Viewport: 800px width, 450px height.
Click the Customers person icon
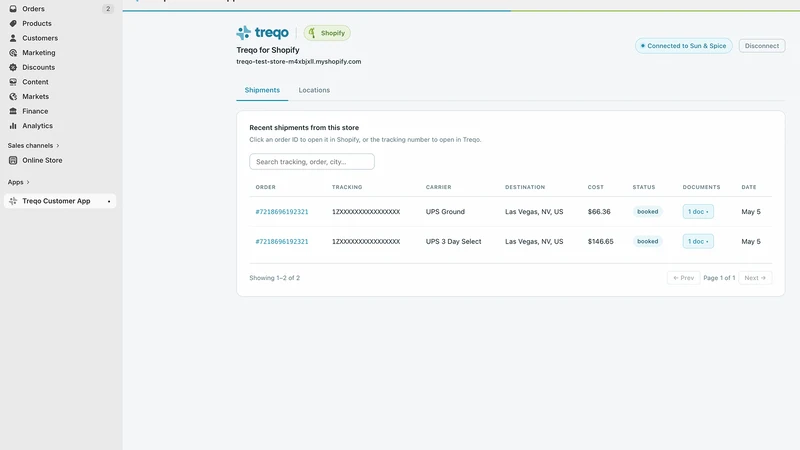13,38
